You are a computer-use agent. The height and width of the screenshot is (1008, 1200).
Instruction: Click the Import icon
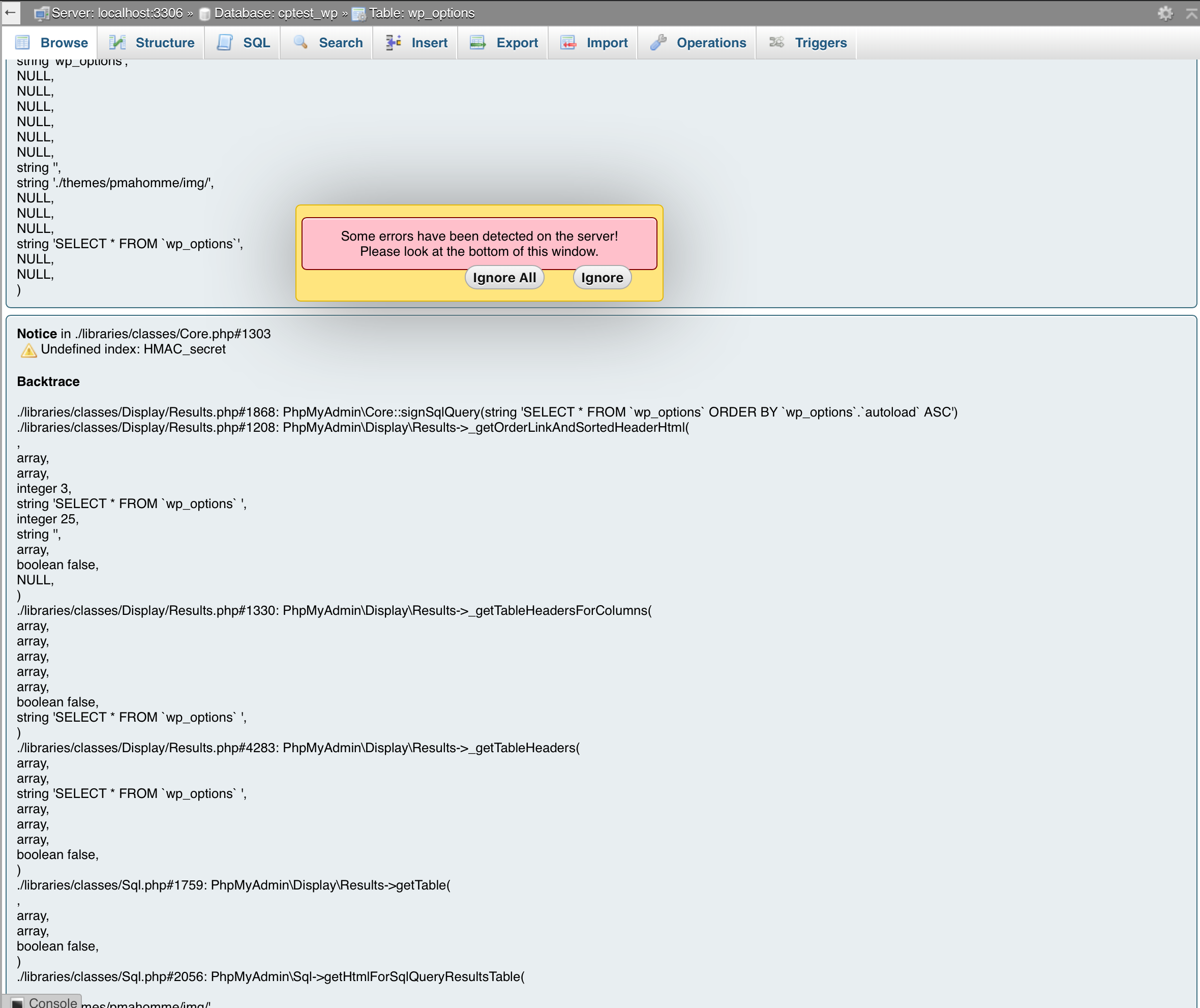(568, 42)
